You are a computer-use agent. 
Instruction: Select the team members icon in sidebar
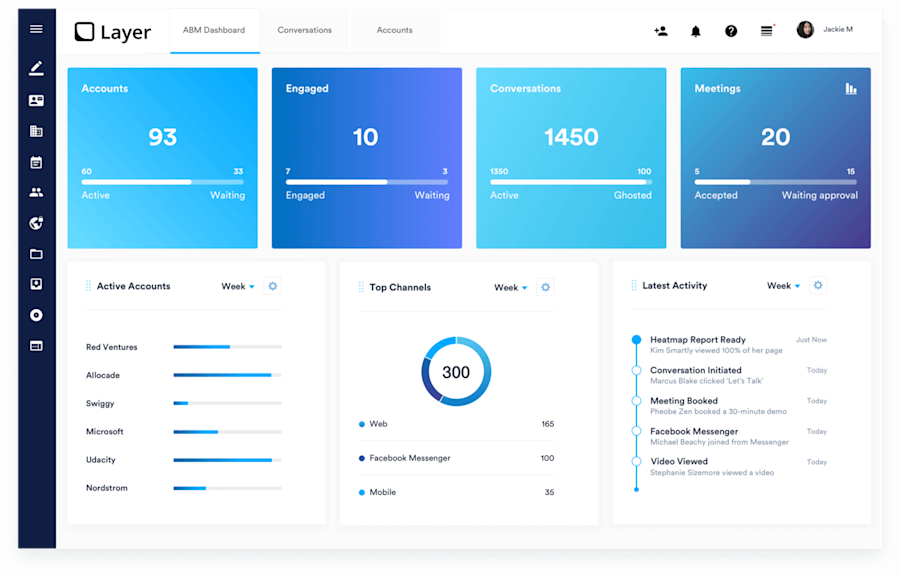pos(36,191)
